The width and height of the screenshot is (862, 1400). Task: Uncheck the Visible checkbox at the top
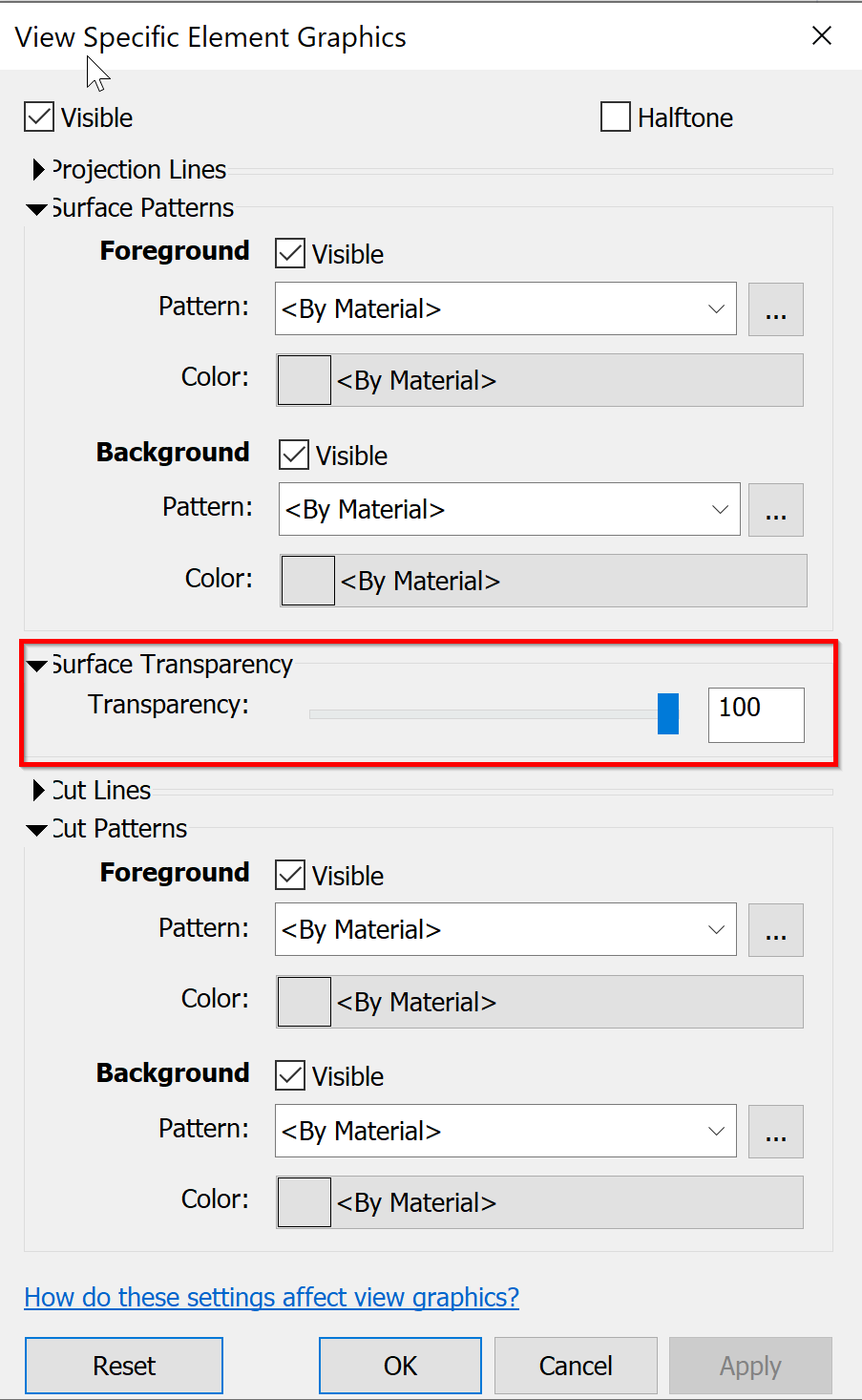pyautogui.click(x=38, y=117)
